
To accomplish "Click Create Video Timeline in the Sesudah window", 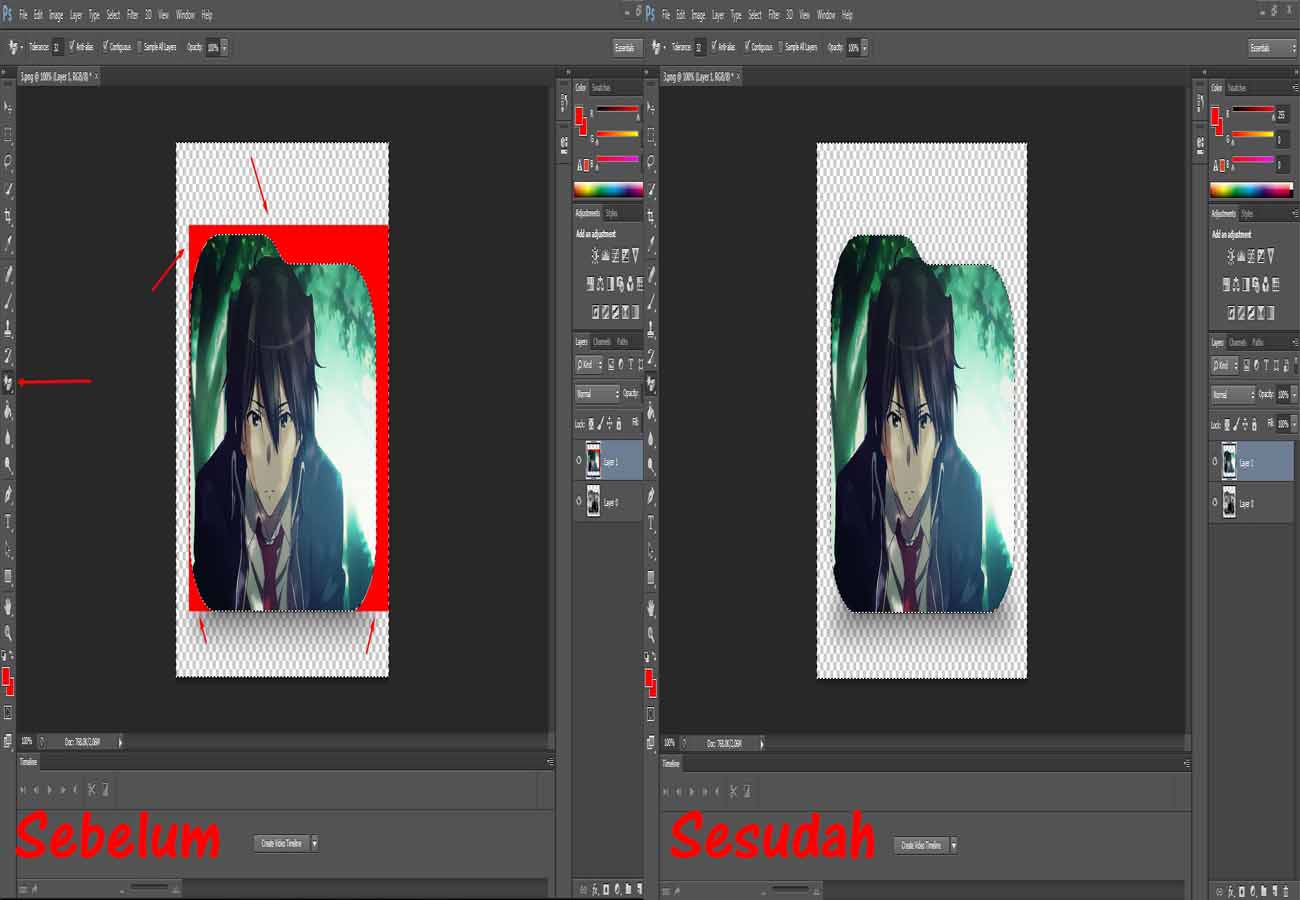I will point(921,845).
